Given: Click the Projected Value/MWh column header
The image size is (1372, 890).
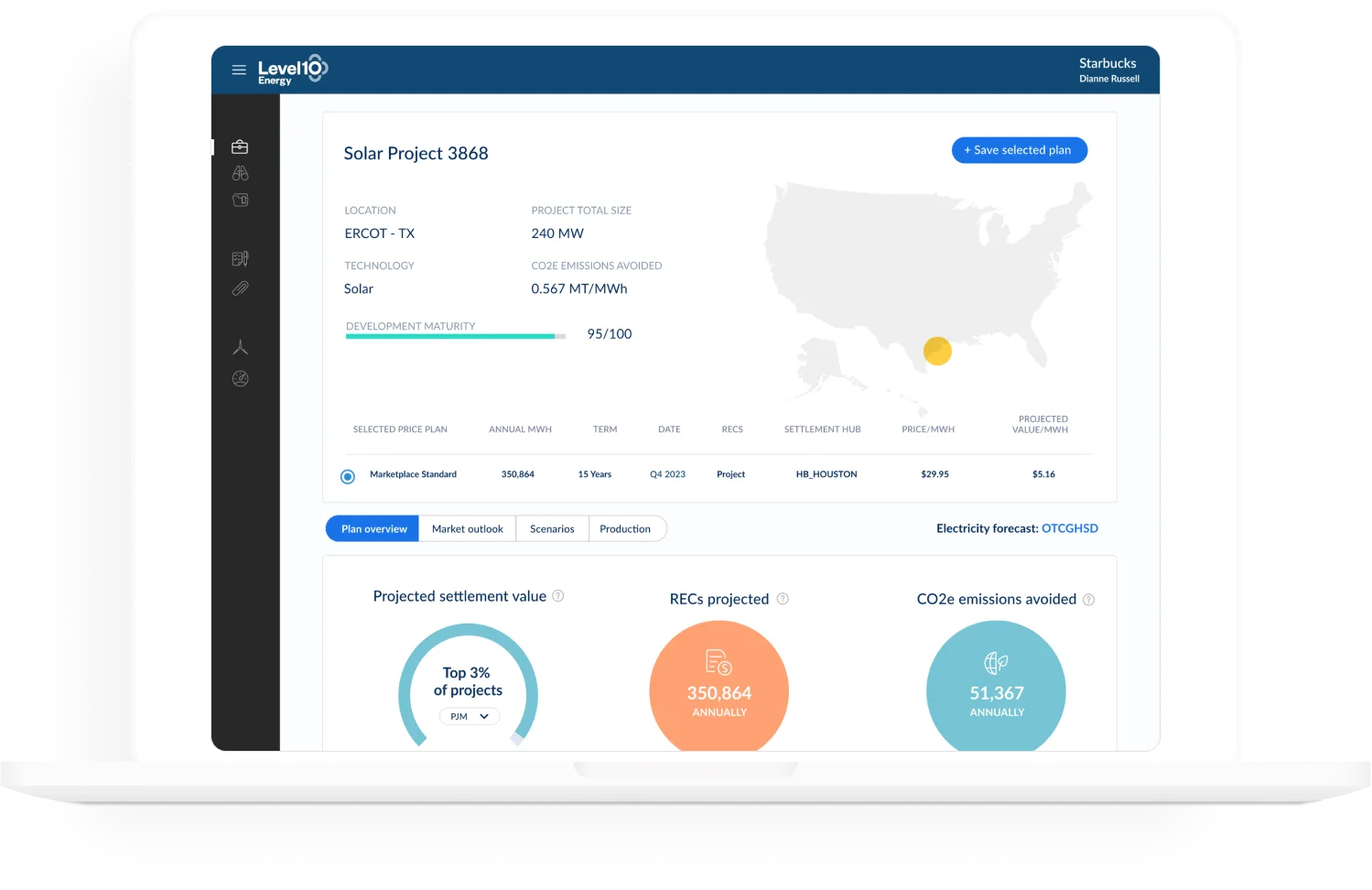Looking at the screenshot, I should pyautogui.click(x=1041, y=424).
